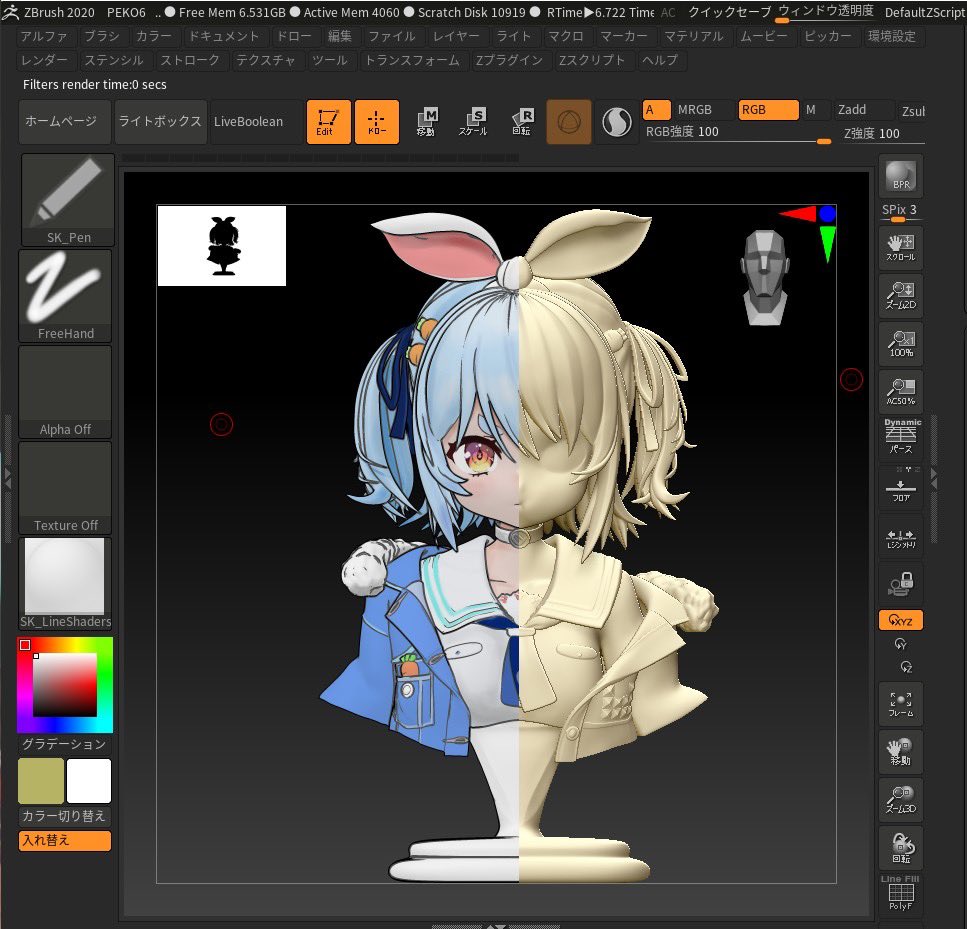Adjust the ウィンドウ透明度 slider
967x929 pixels.
[826, 12]
